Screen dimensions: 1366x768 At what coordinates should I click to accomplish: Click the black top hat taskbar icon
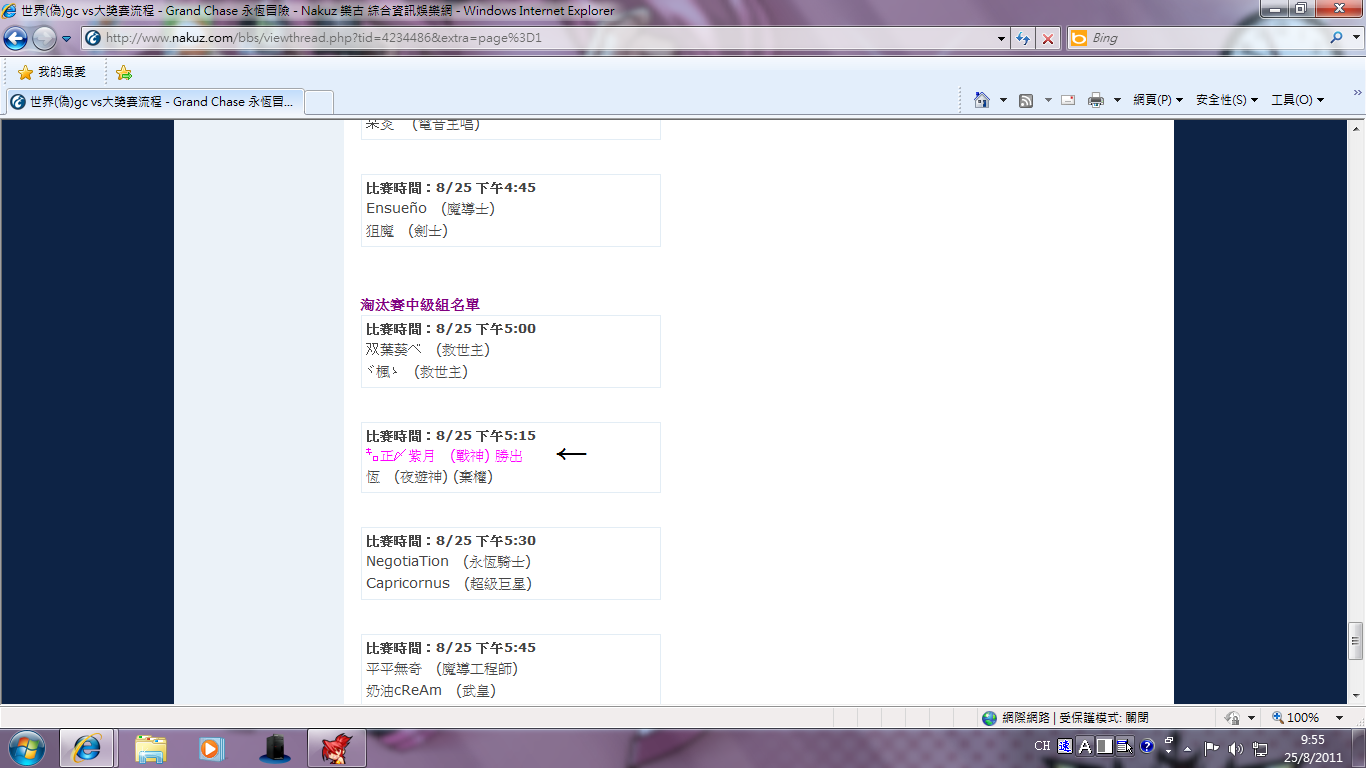[274, 748]
